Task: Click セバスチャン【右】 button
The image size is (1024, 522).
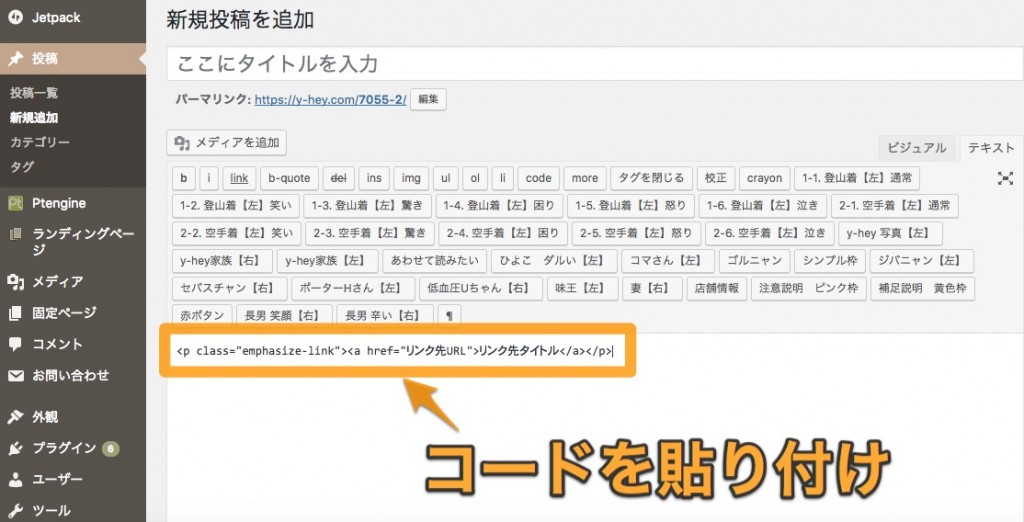Action: [x=230, y=288]
